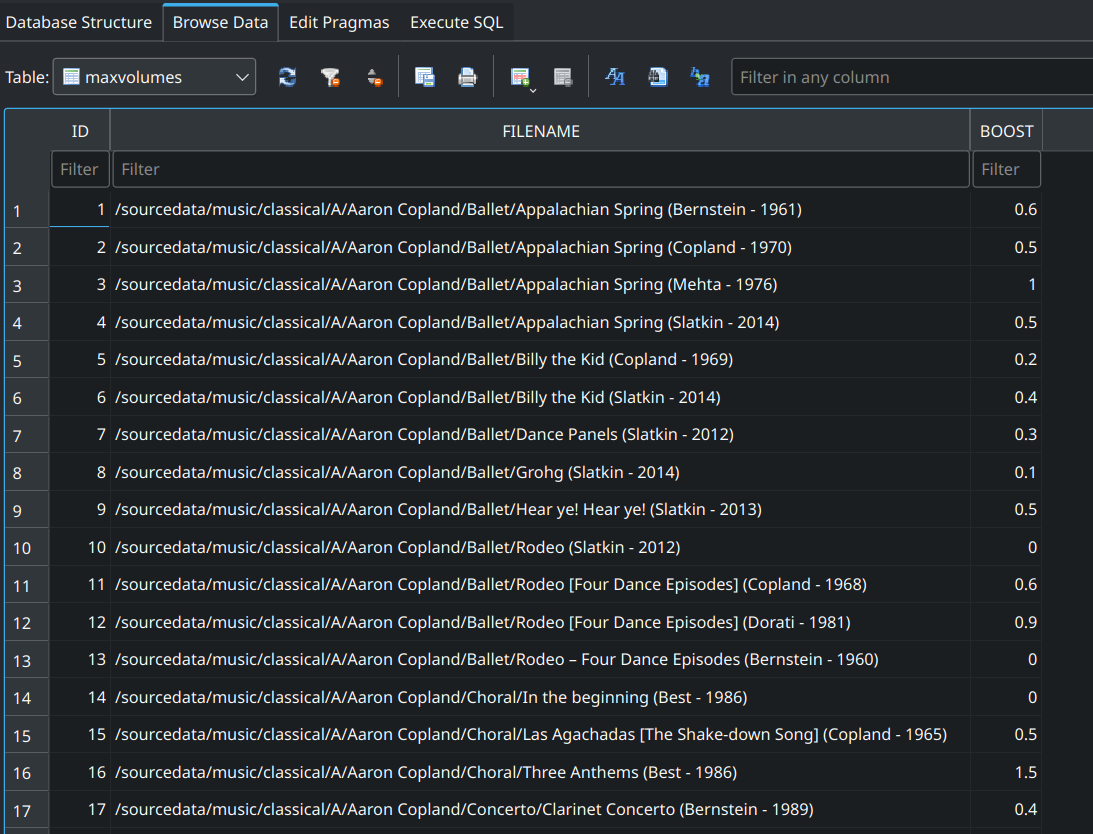Select maxvolumes in the table combo box

point(150,76)
